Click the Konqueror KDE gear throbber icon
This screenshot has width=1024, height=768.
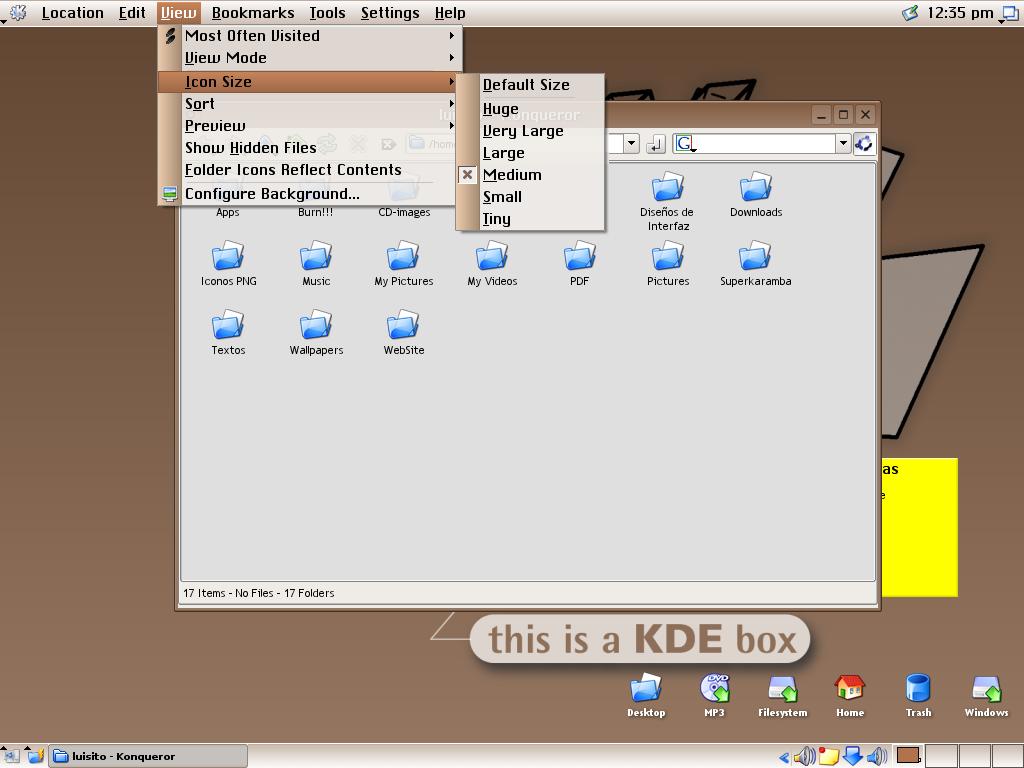pyautogui.click(x=864, y=143)
